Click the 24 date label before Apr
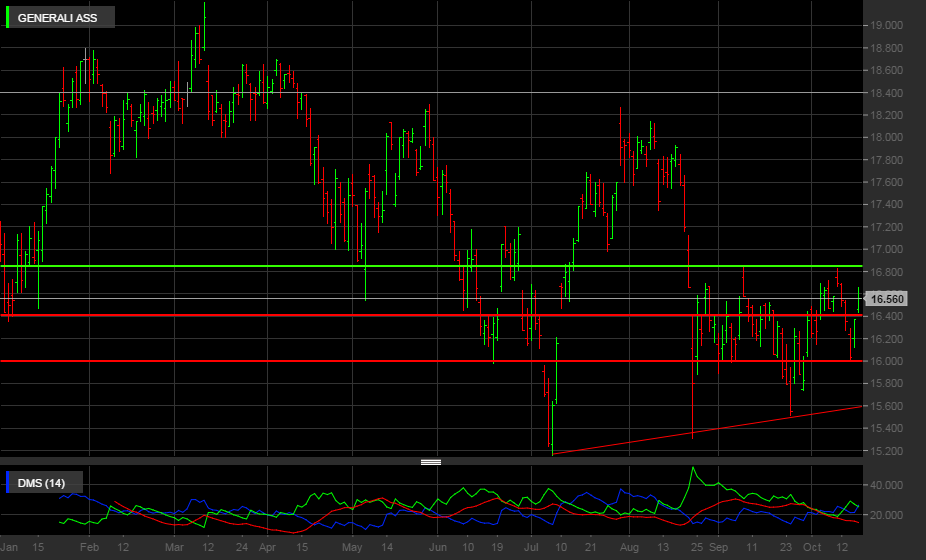The height and width of the screenshot is (560, 926). pos(242,547)
